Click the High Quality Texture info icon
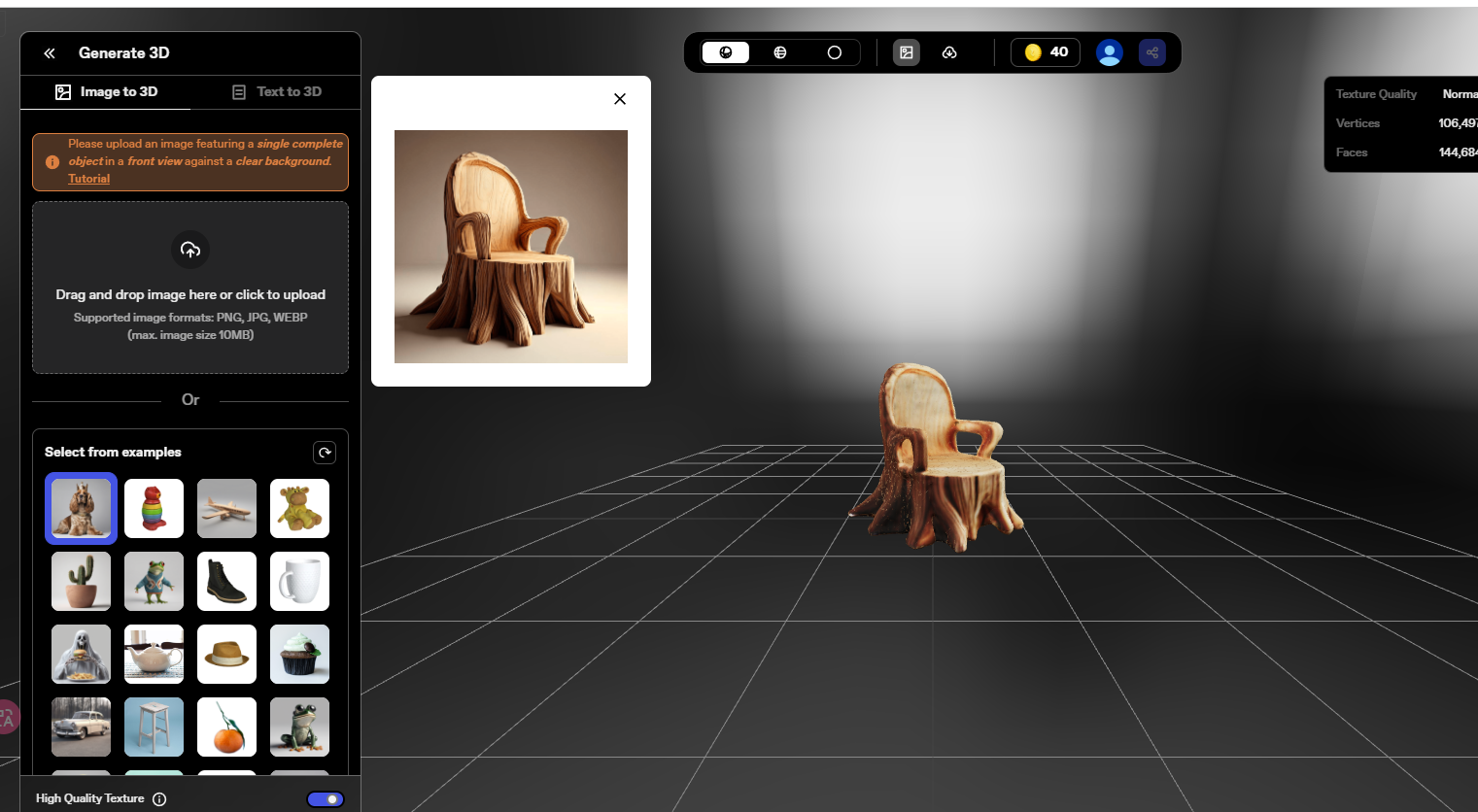 (x=158, y=798)
